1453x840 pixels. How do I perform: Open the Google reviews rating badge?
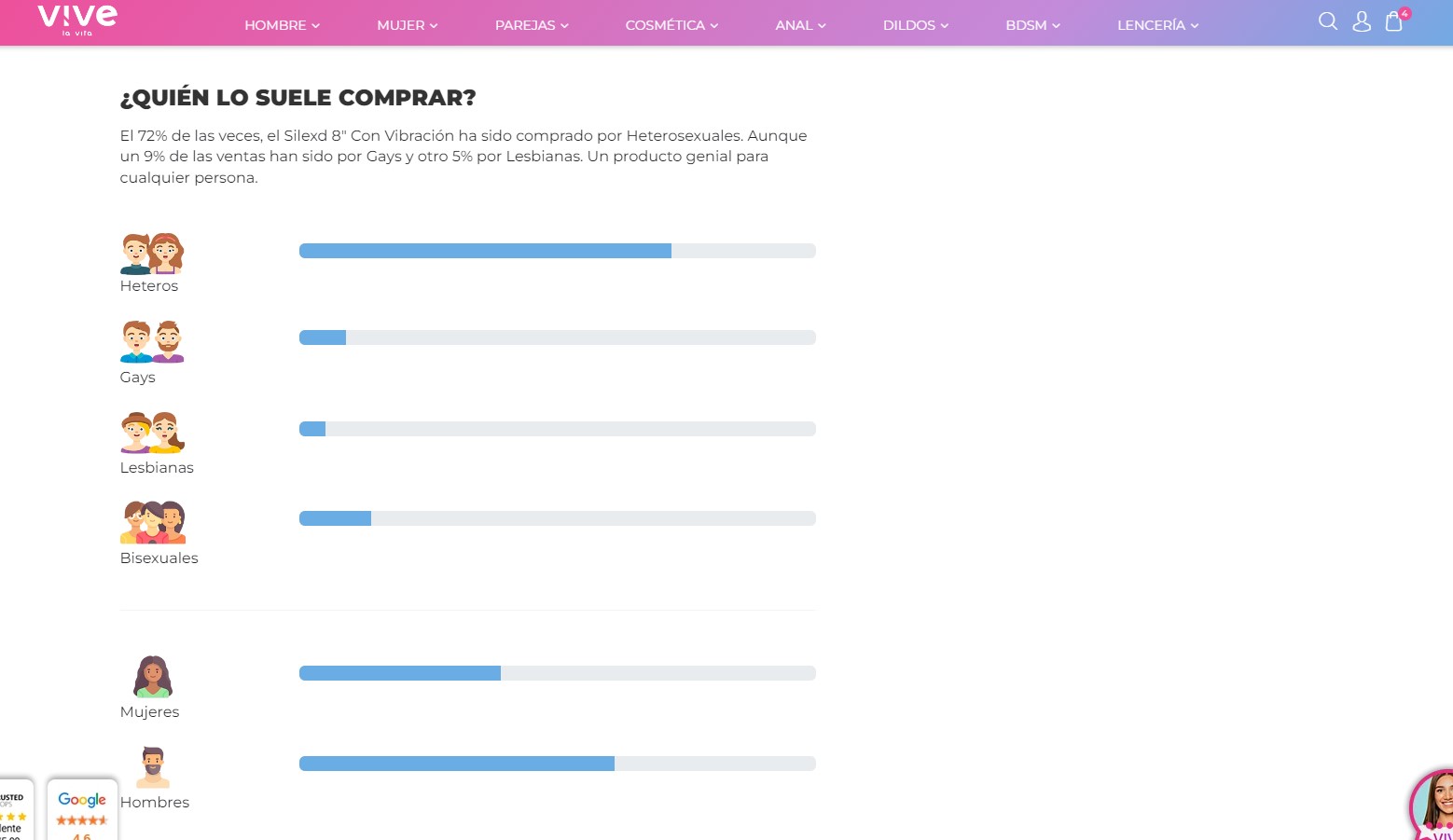[82, 810]
